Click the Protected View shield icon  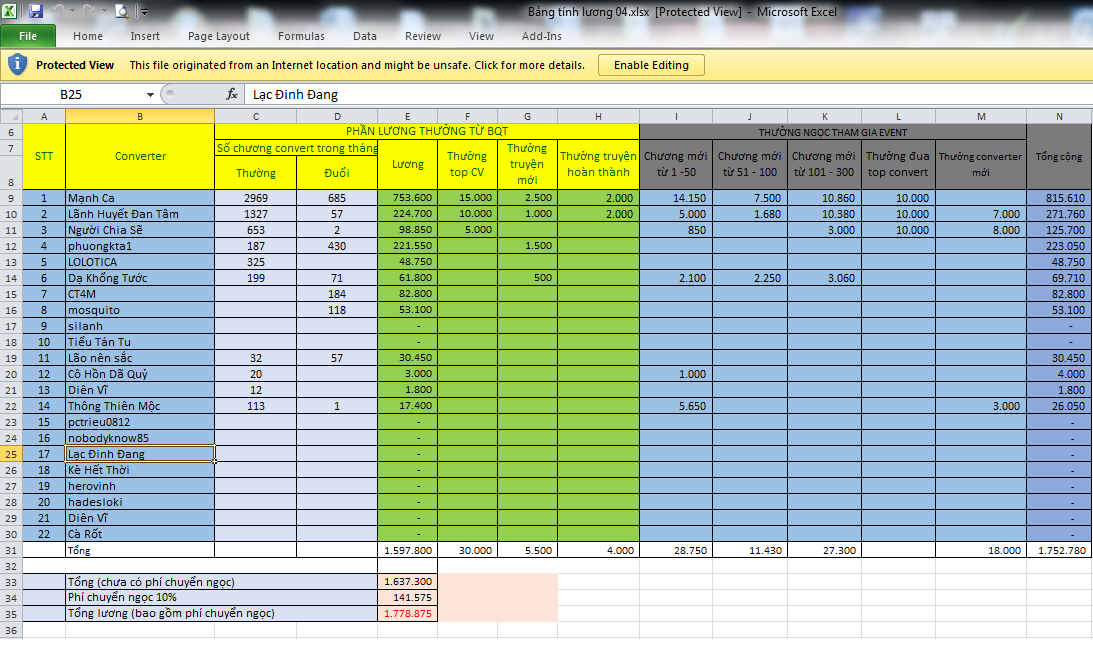click(18, 65)
